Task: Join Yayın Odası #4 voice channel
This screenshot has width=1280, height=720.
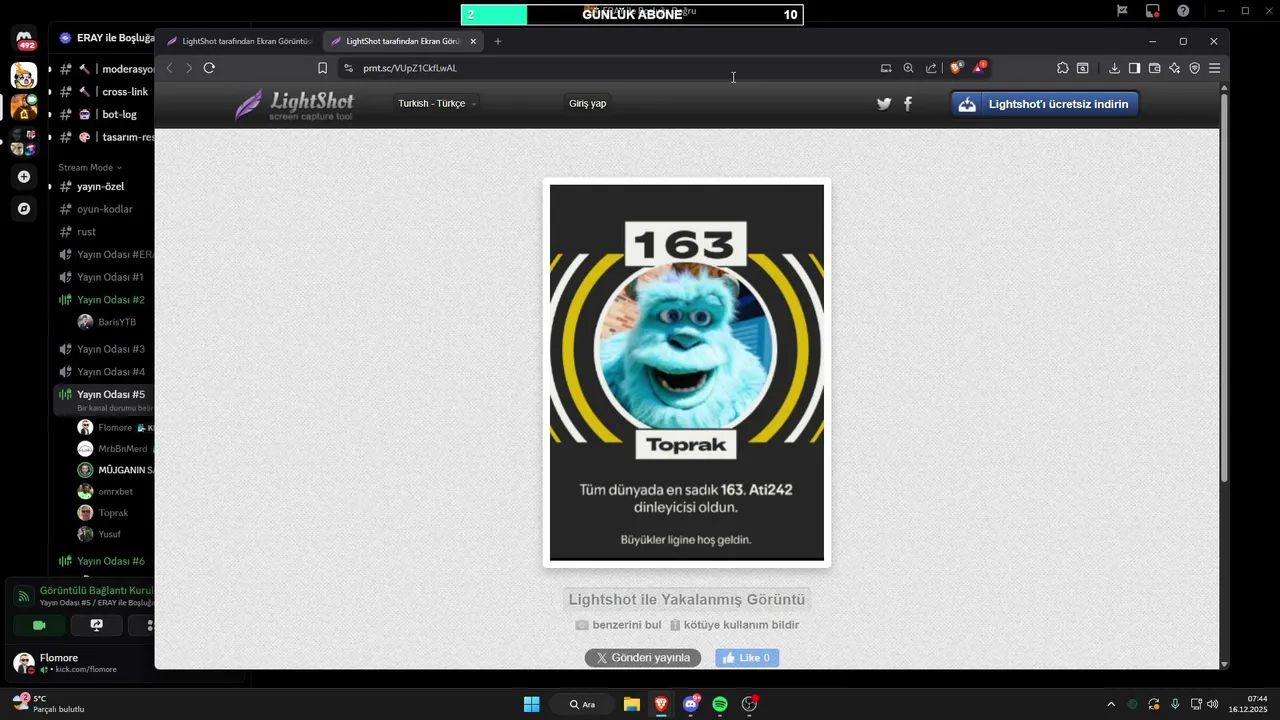Action: tap(104, 372)
